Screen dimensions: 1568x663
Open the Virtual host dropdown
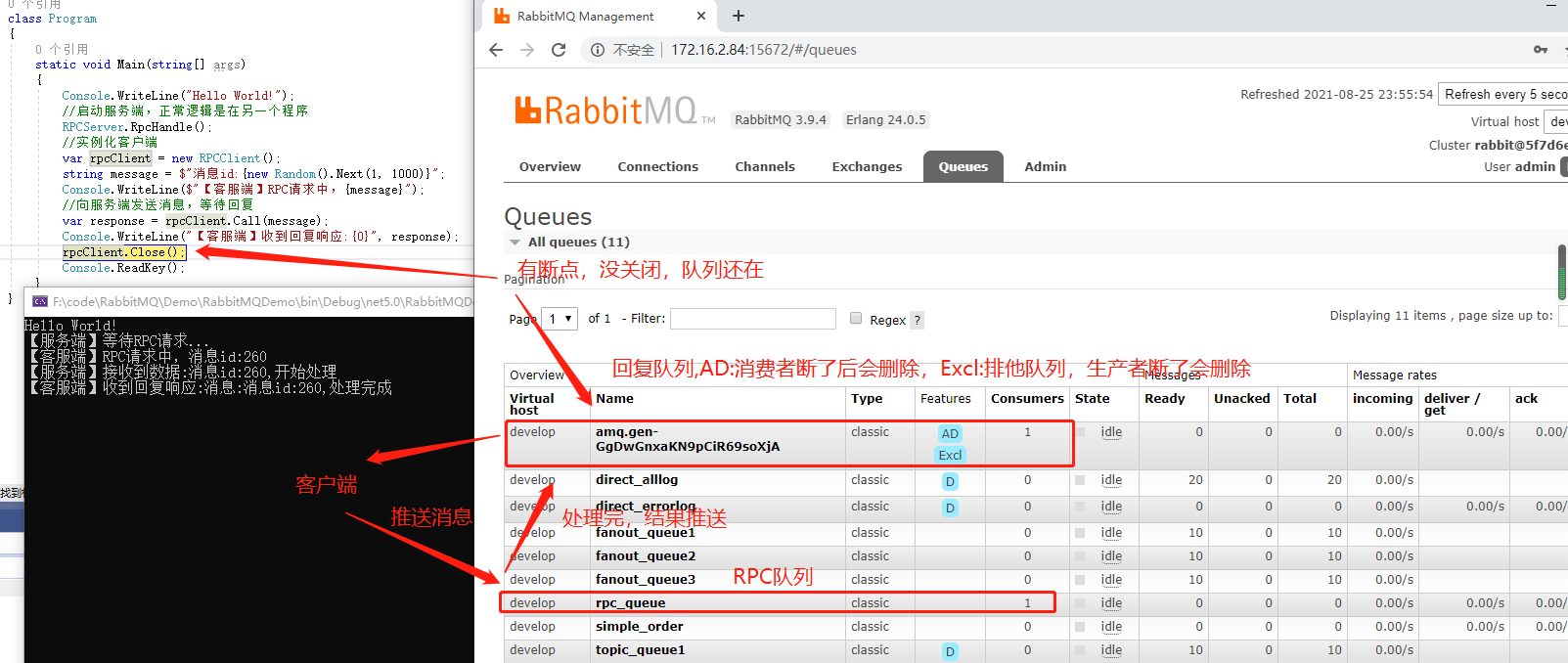(x=1556, y=121)
